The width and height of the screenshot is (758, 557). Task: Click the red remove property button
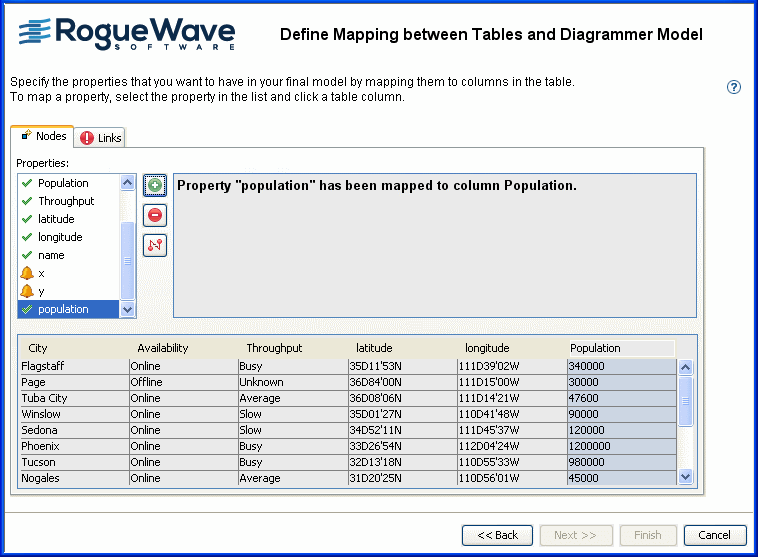[x=155, y=215]
